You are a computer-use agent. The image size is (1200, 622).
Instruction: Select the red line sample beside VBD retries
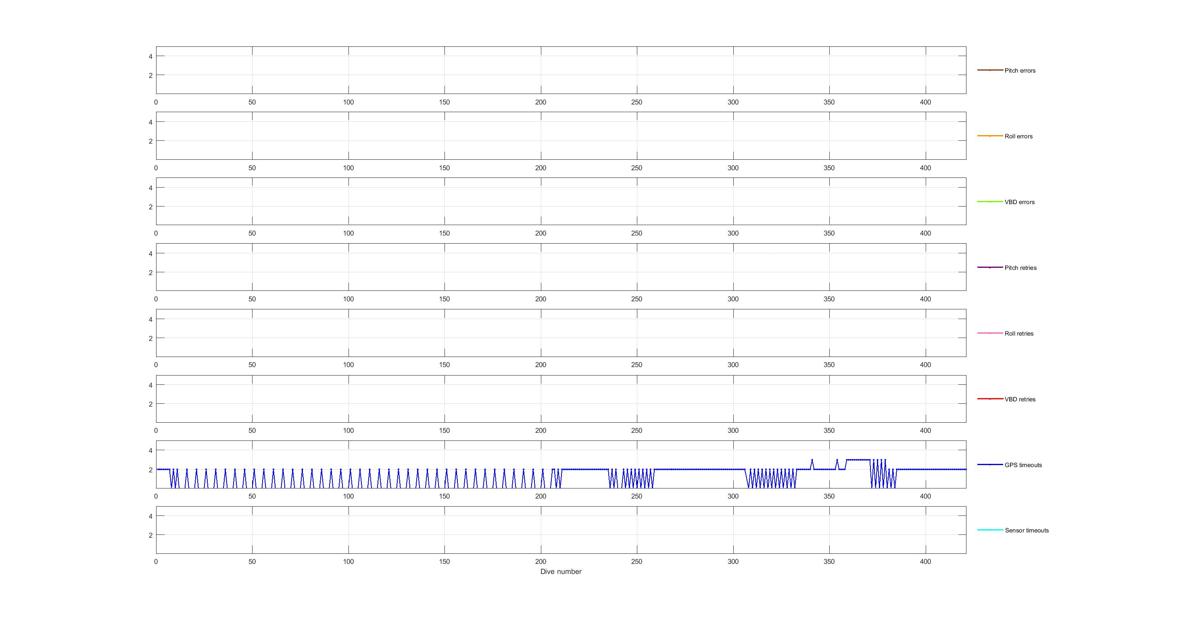tap(990, 399)
